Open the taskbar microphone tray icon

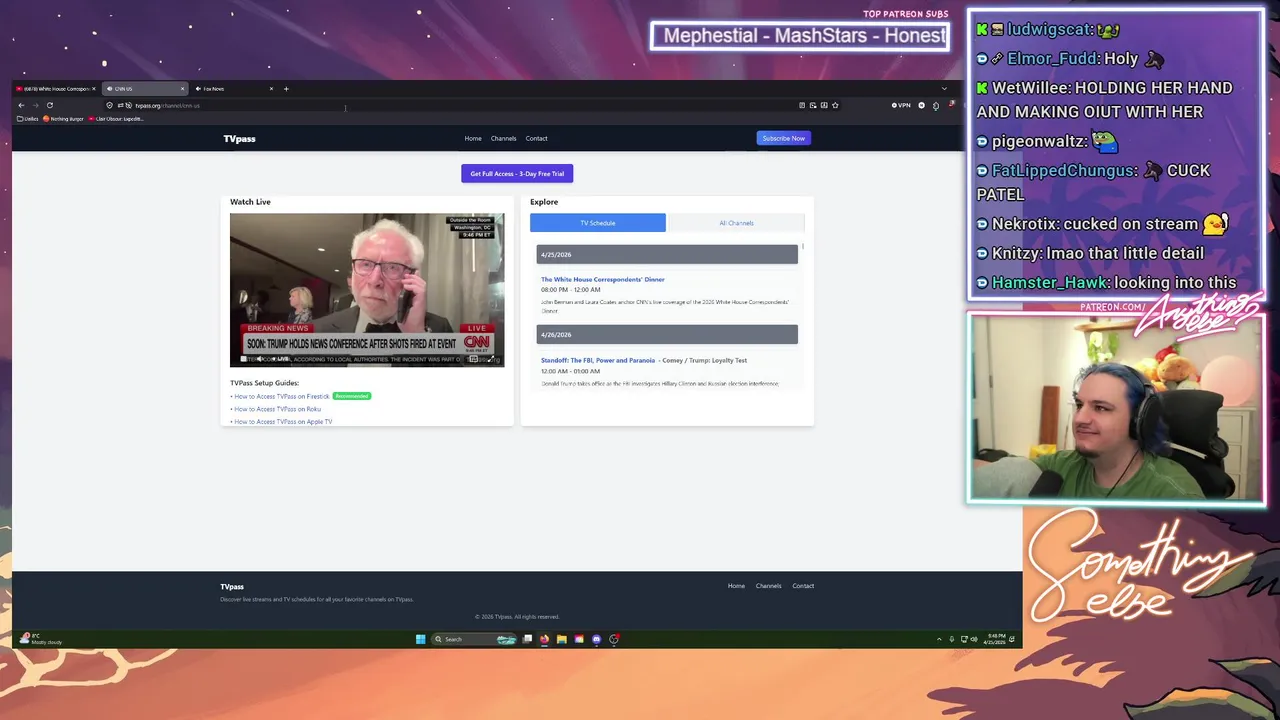(952, 639)
